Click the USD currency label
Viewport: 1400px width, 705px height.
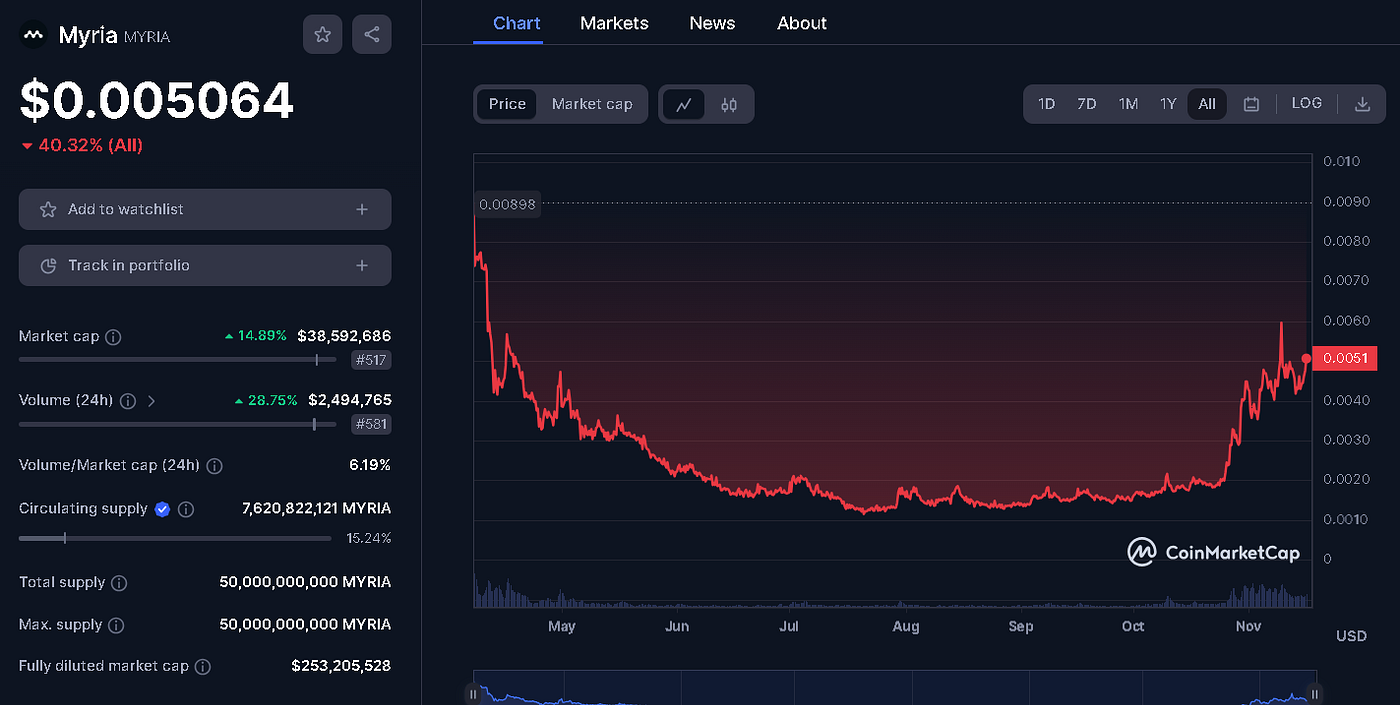coord(1351,636)
